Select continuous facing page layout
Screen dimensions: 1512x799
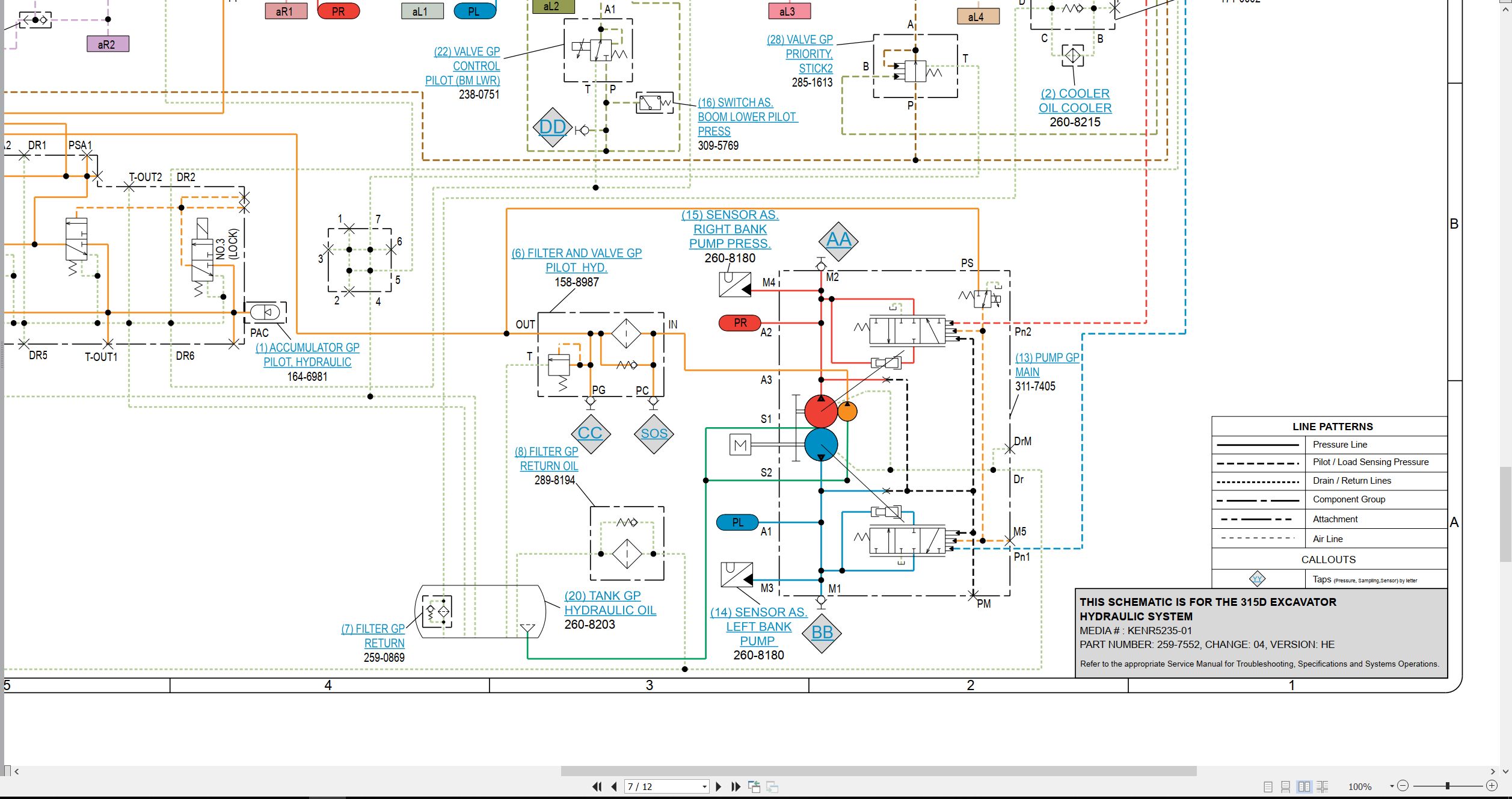pos(1323,786)
